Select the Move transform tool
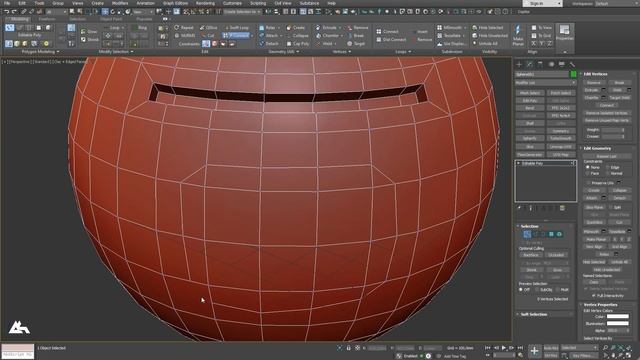 105,12
